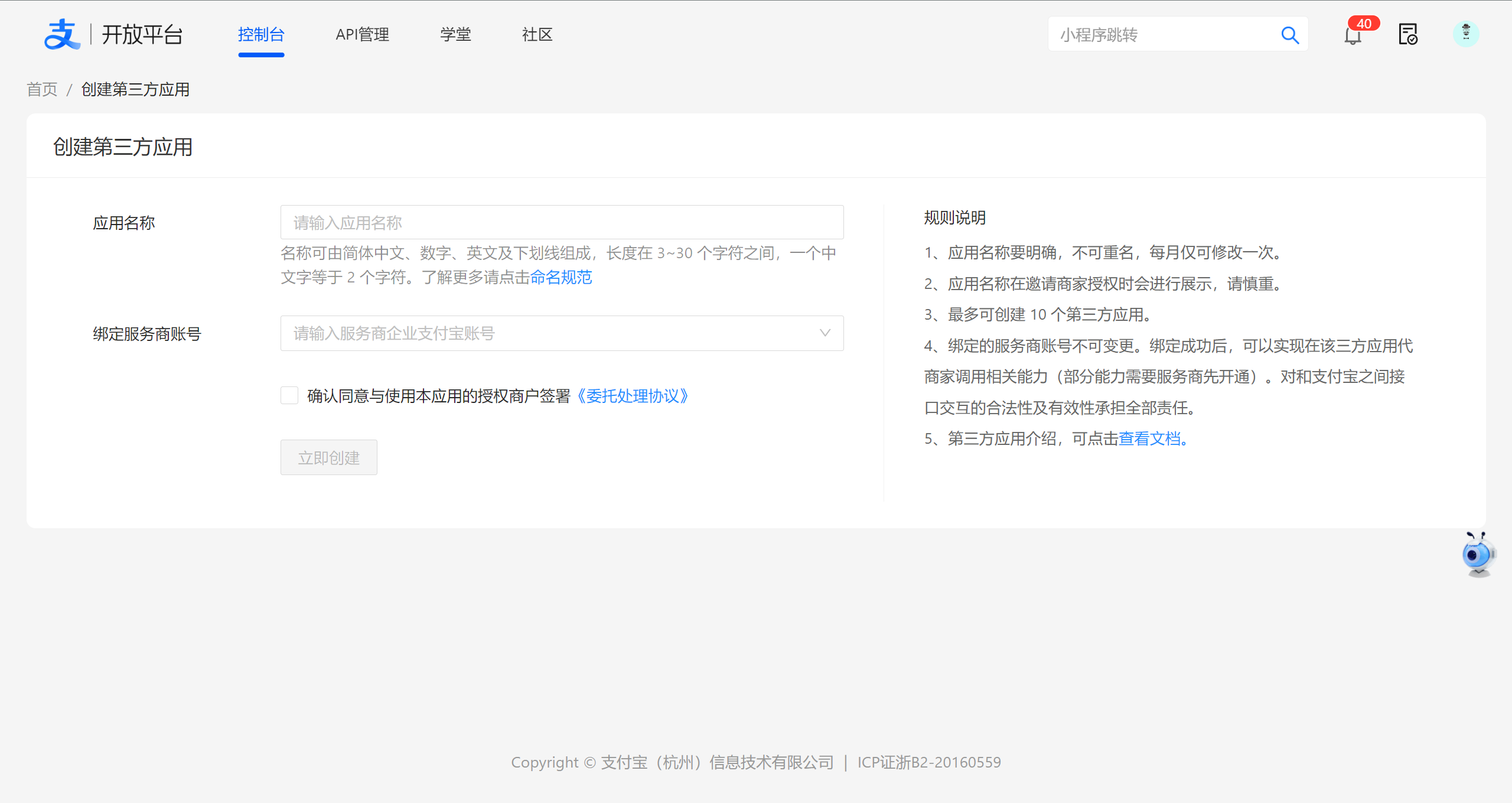The width and height of the screenshot is (1512, 803).
Task: Open the robot assistant helper
Action: pyautogui.click(x=1478, y=554)
